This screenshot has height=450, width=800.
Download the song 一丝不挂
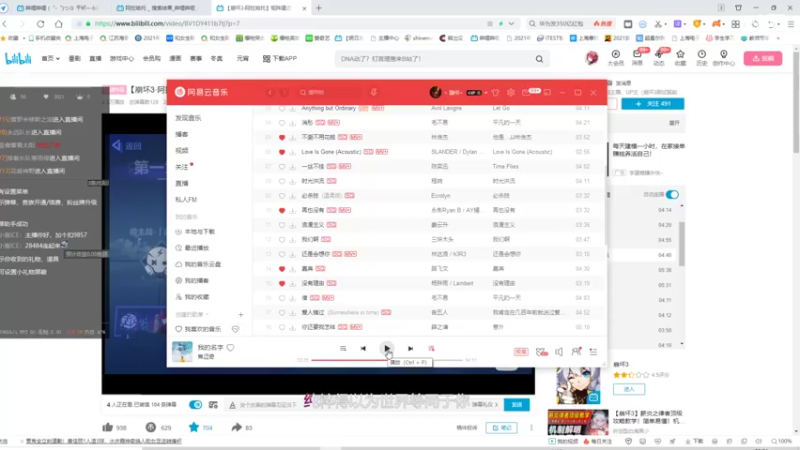coord(292,167)
